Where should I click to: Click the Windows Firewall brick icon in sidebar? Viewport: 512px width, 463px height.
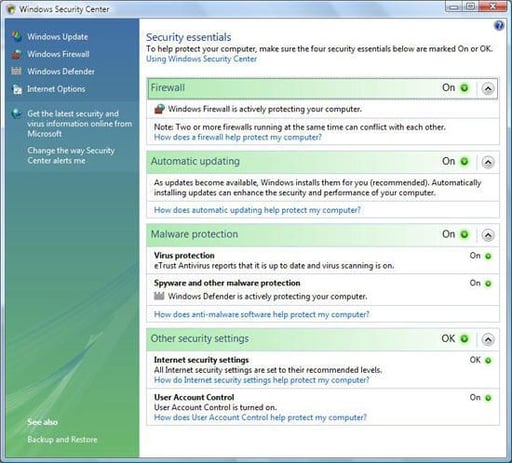(16, 54)
